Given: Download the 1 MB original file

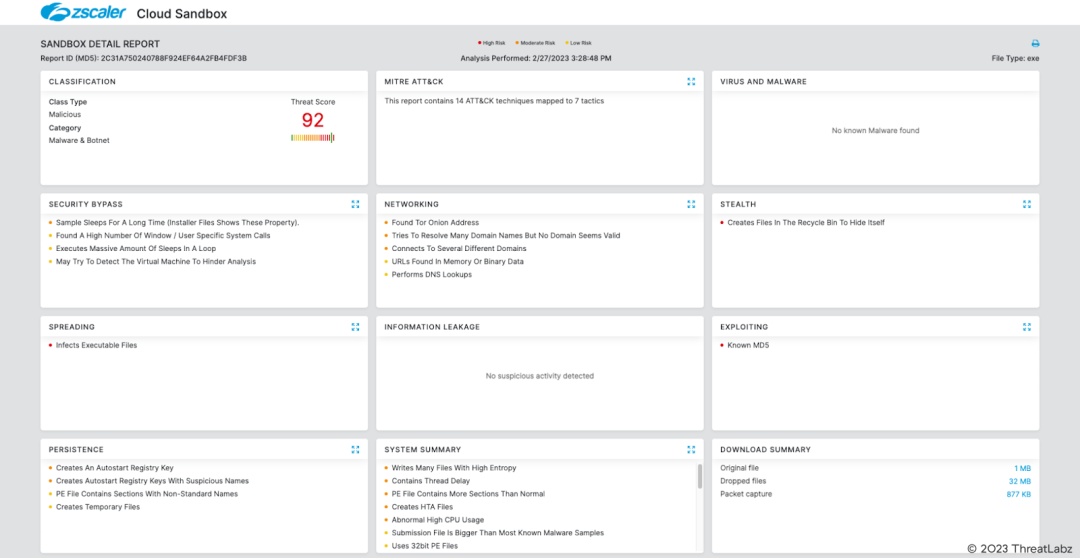Looking at the screenshot, I should click(1022, 468).
